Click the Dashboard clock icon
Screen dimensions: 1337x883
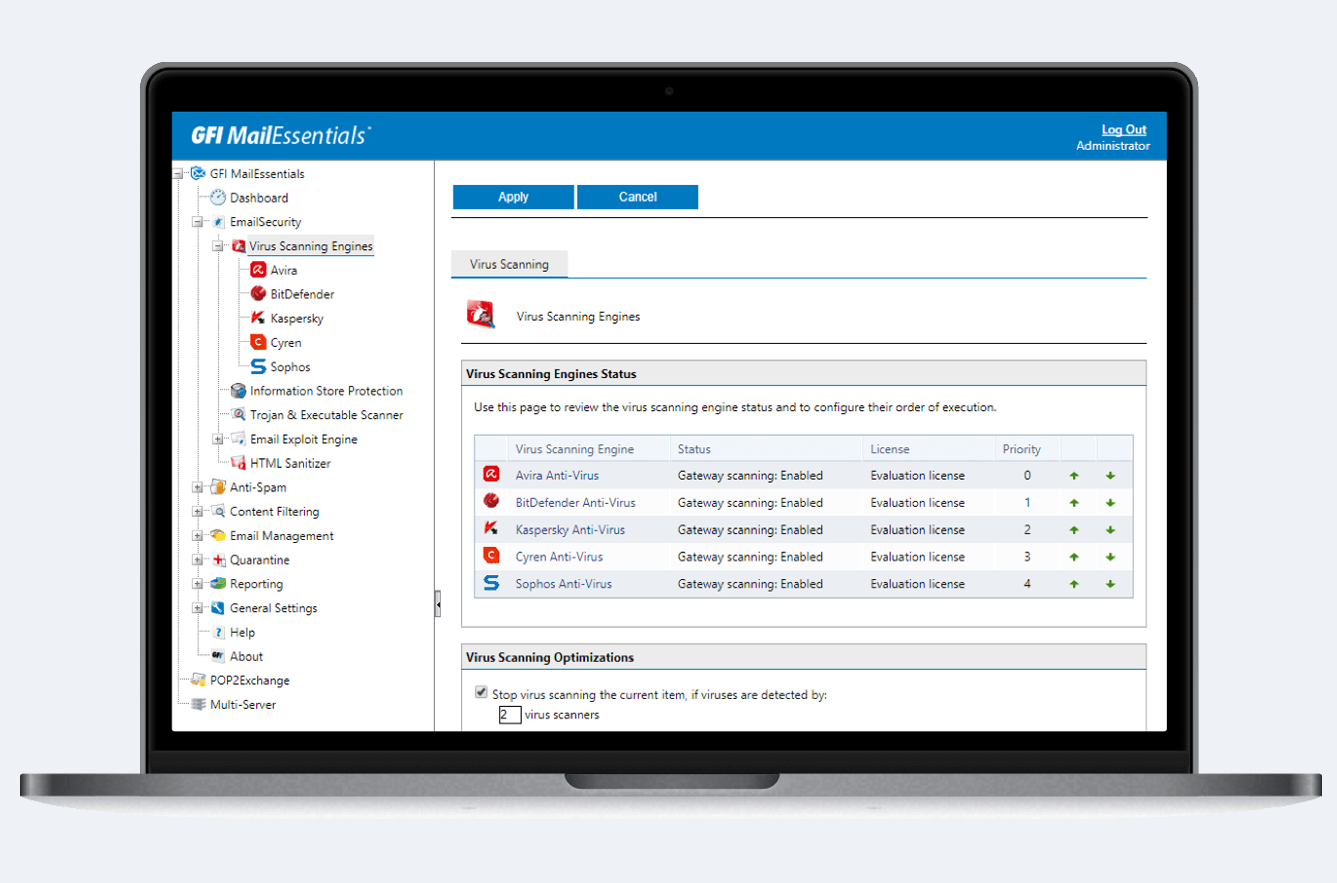click(x=218, y=198)
